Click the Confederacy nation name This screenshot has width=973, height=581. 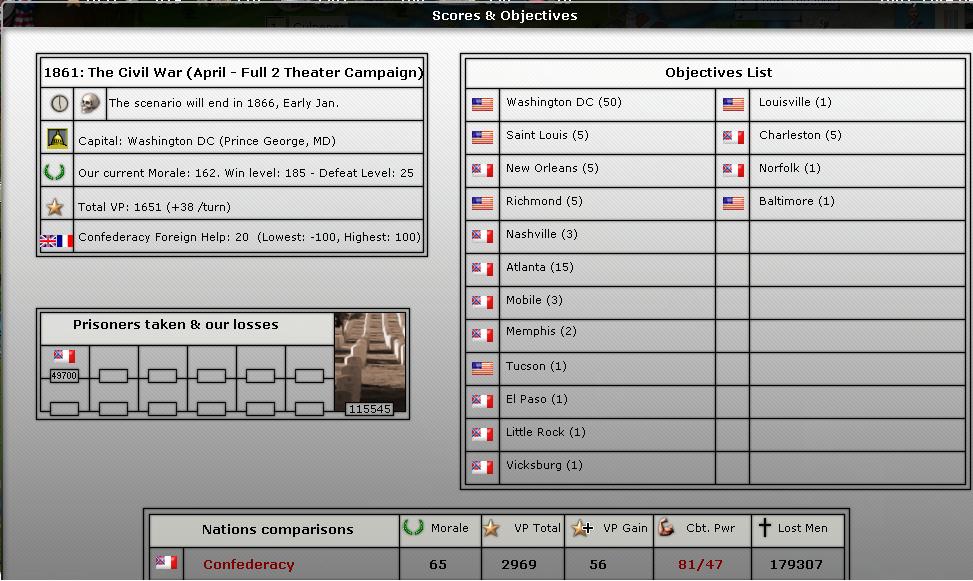248,564
